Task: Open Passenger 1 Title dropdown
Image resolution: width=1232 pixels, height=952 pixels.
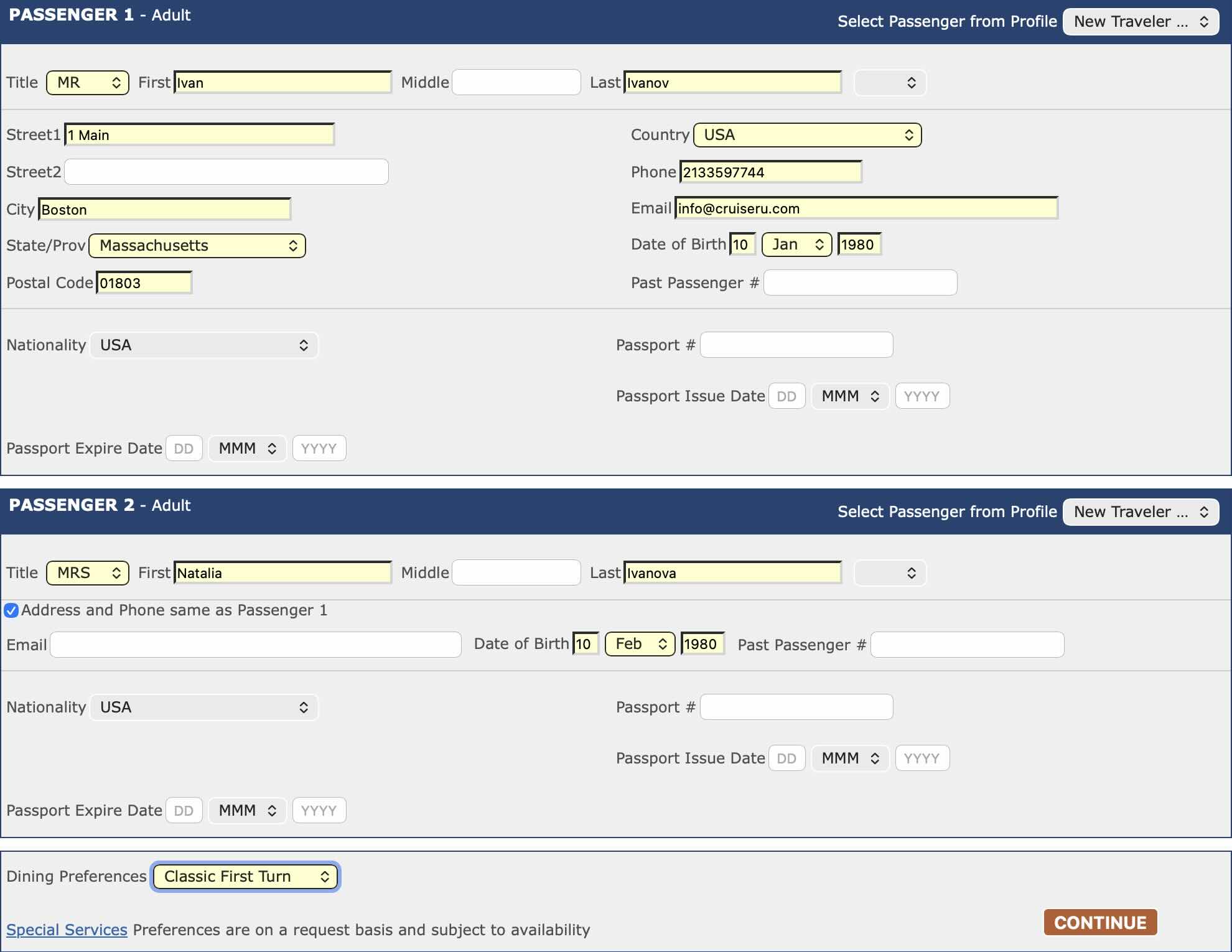Action: (x=88, y=83)
